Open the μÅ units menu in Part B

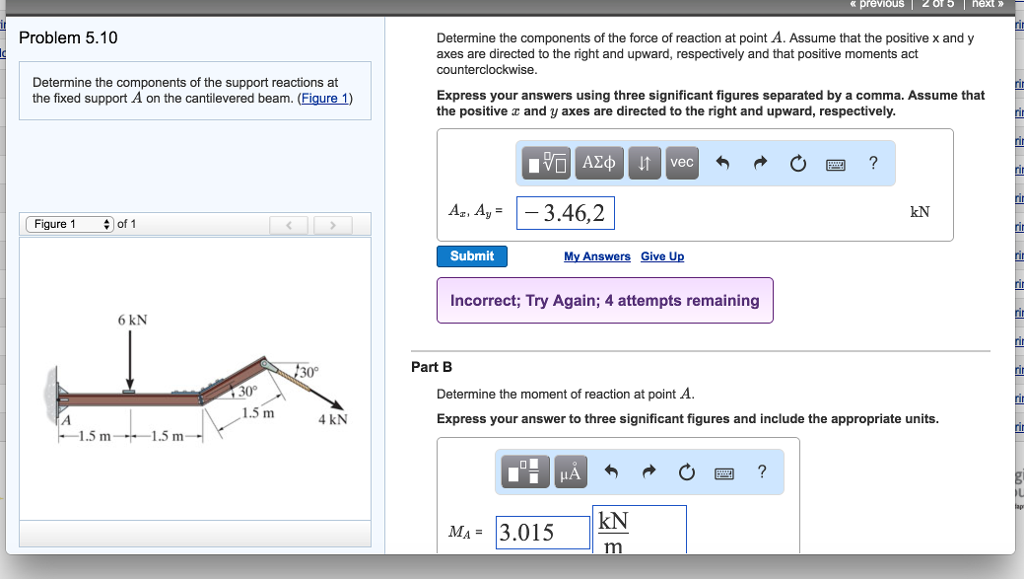click(x=570, y=472)
